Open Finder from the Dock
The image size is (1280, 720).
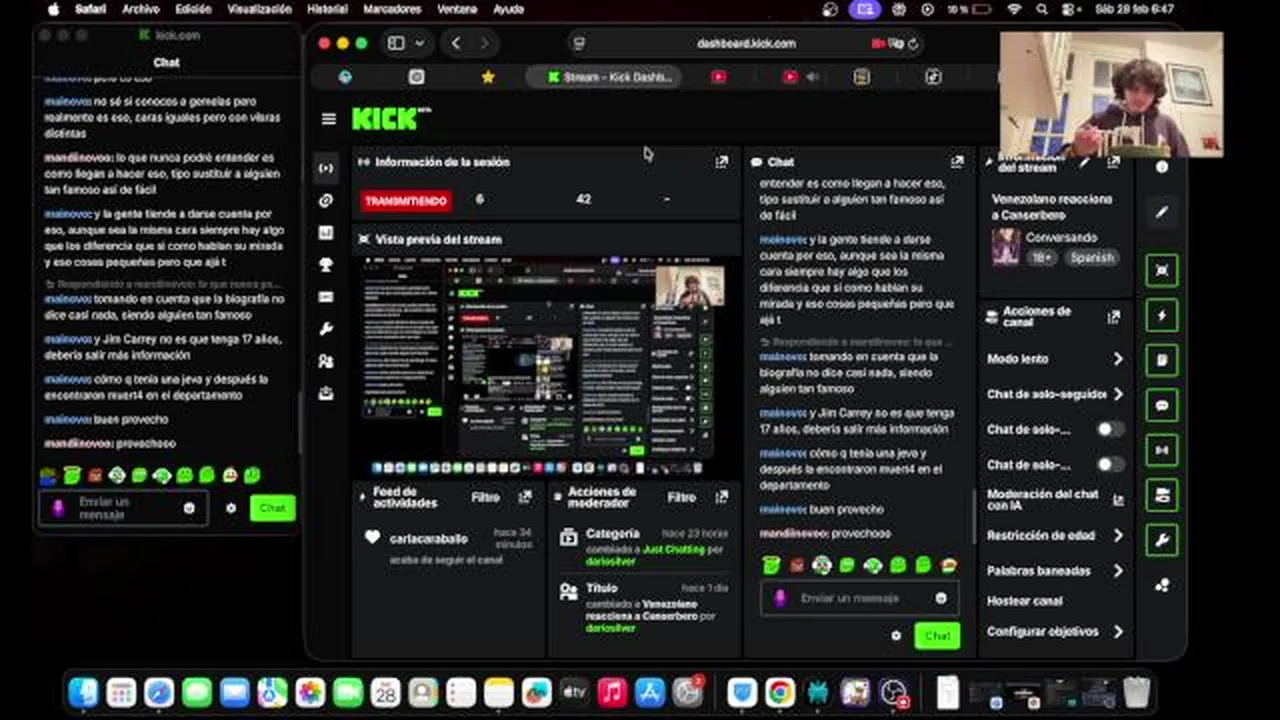click(84, 692)
